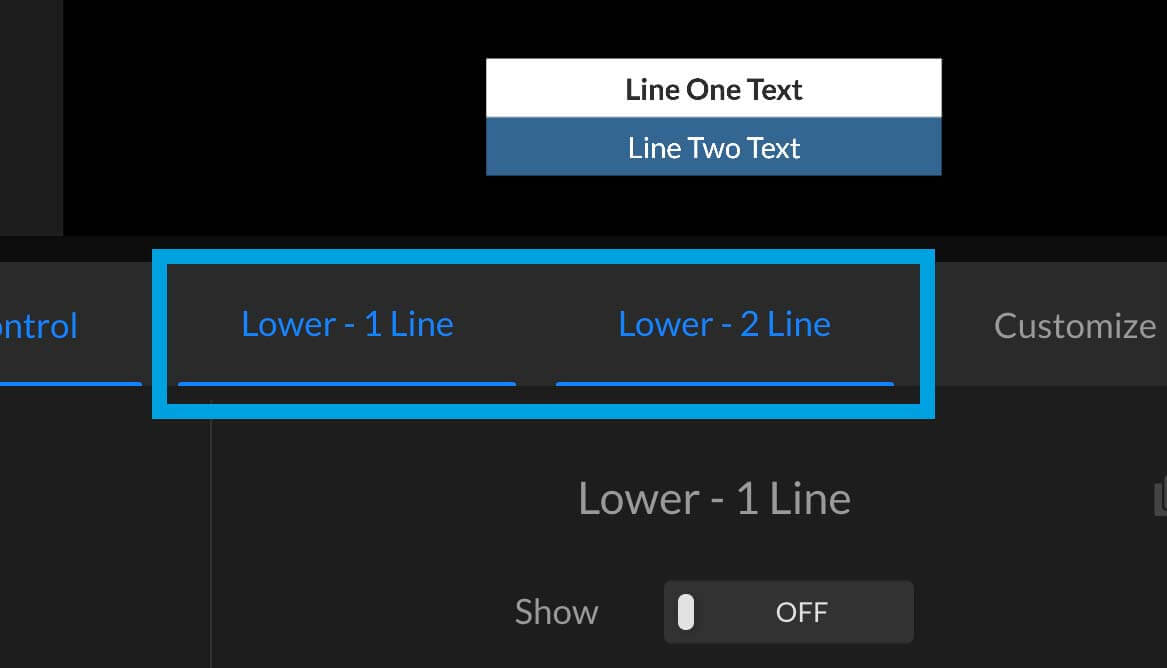The height and width of the screenshot is (668, 1167).
Task: Click the Line One Text white preview bar
Action: click(714, 88)
